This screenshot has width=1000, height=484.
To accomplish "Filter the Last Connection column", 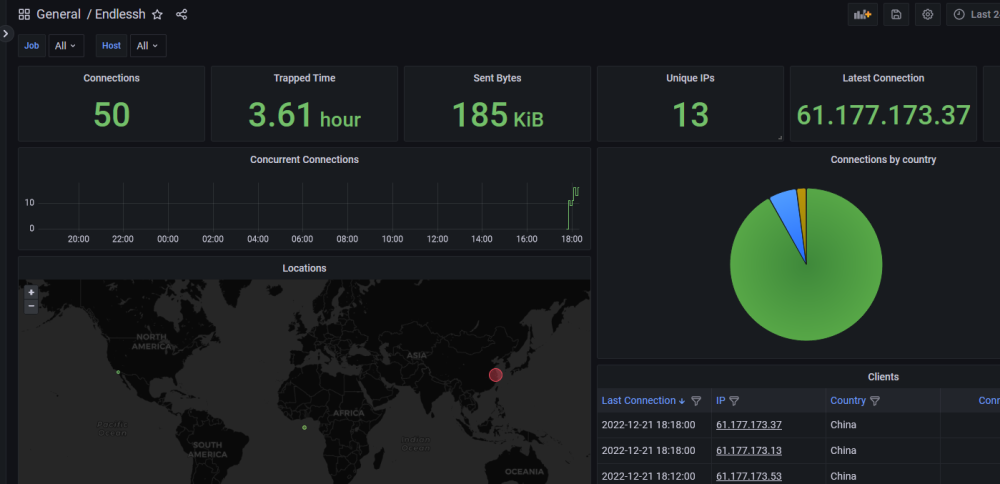I will (696, 401).
